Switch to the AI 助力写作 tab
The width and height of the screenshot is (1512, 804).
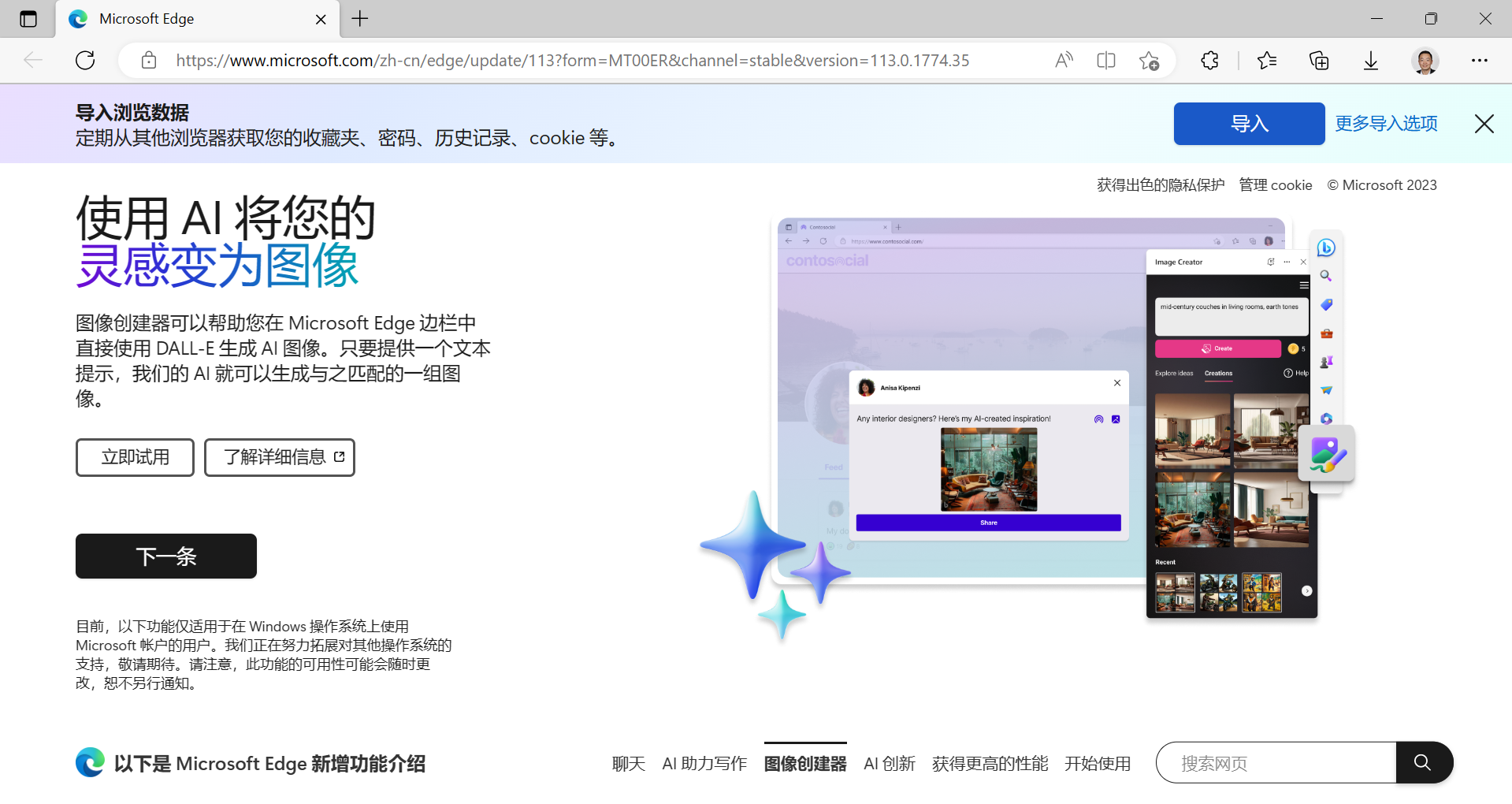pos(704,763)
